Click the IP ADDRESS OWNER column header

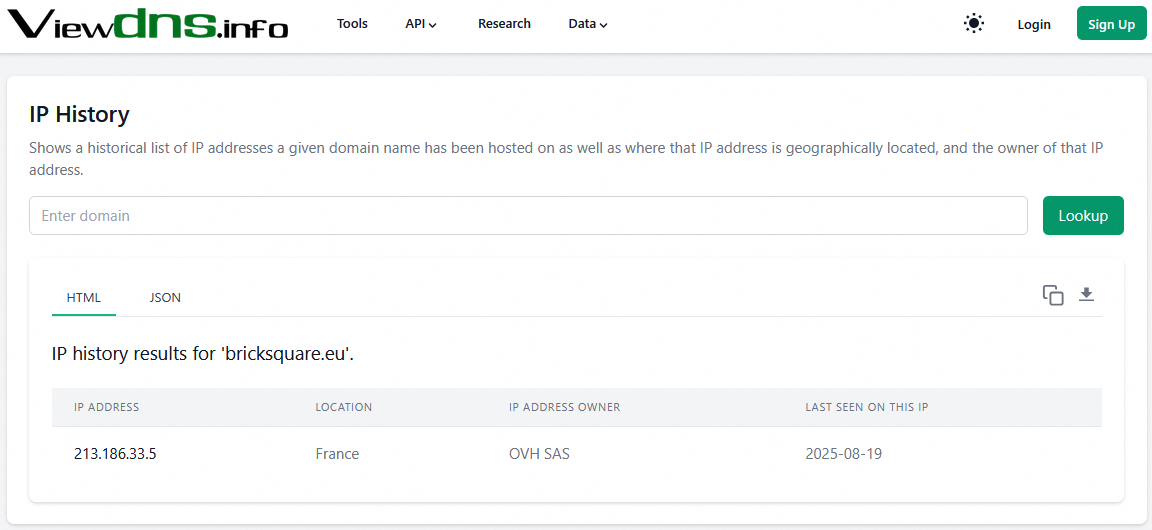(564, 407)
